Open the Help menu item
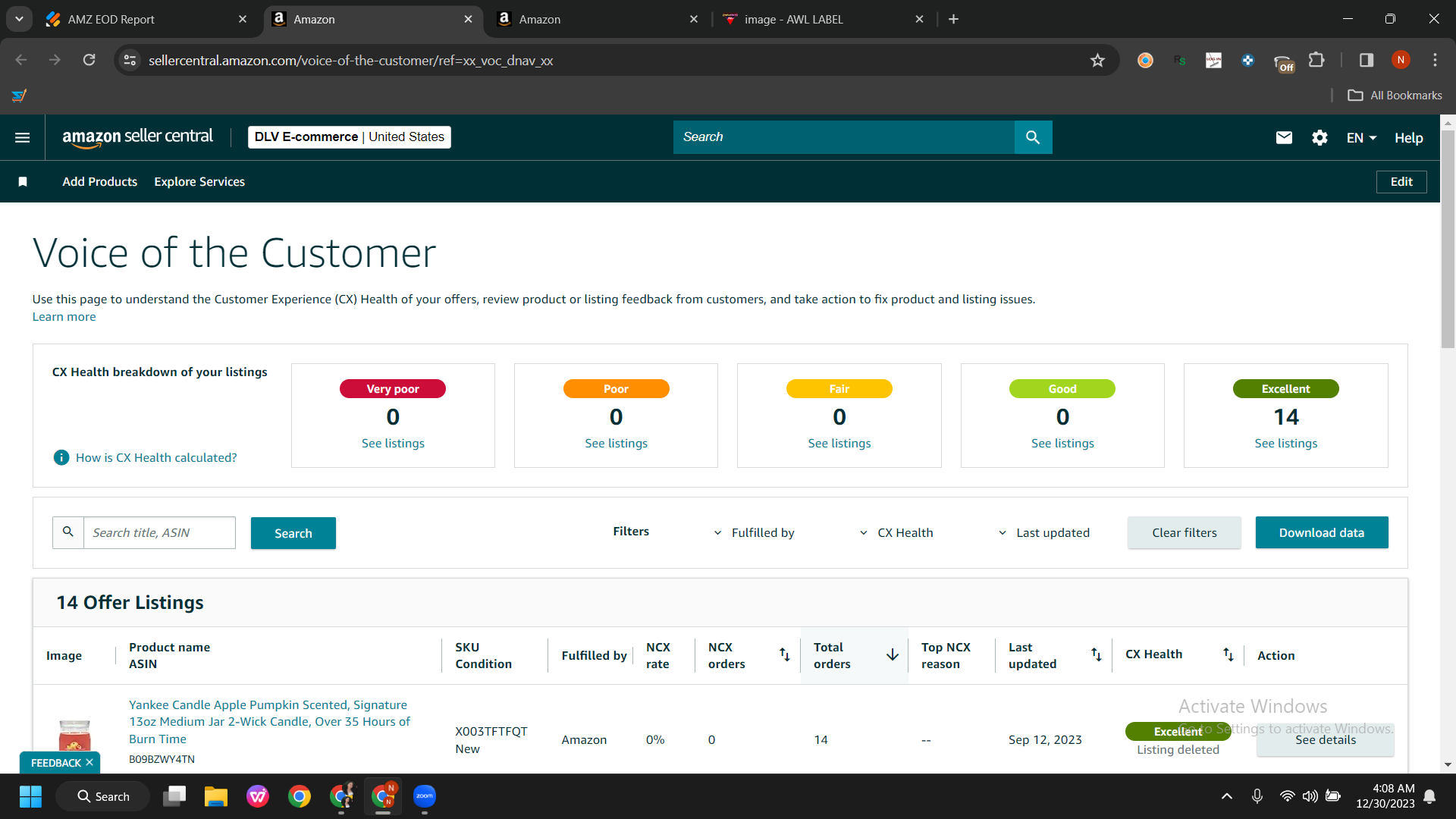 (x=1408, y=137)
